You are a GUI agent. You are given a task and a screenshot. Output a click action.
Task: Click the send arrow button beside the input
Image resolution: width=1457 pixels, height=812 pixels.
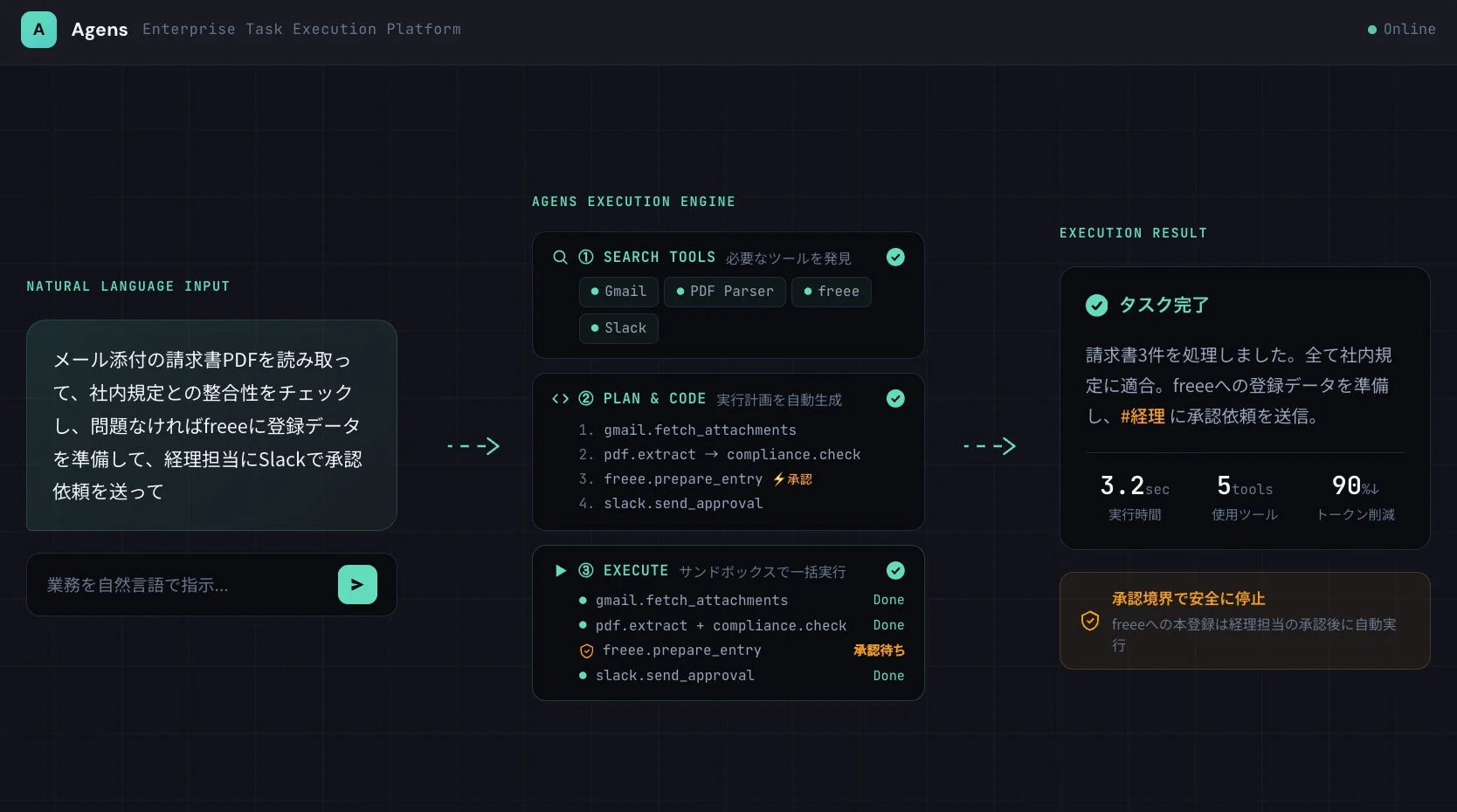[x=357, y=584]
